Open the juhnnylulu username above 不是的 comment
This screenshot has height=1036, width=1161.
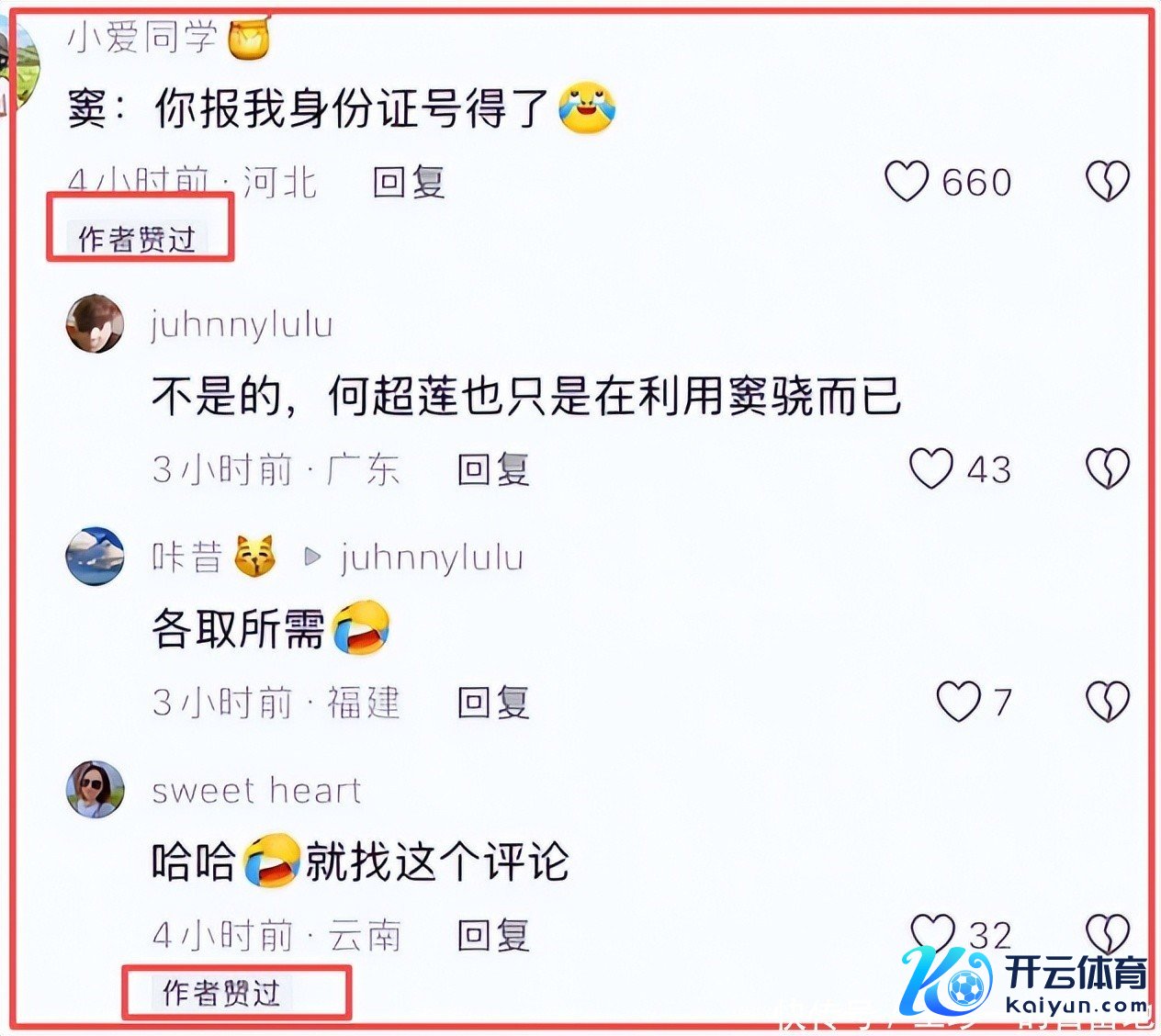point(242,324)
